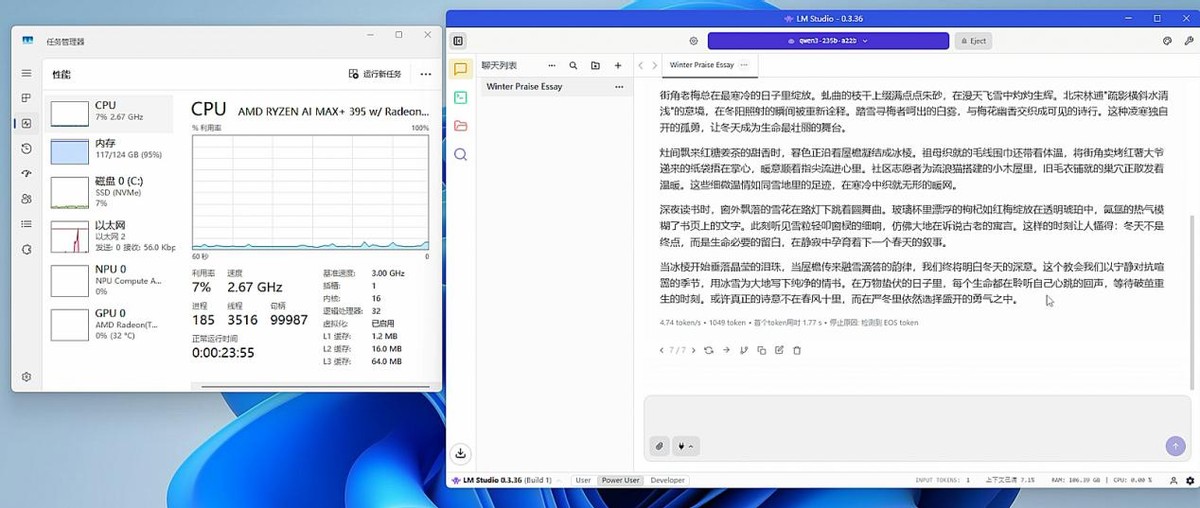Switch to the Winter Praise Essay tab
Viewport: 1200px width, 508px height.
702,65
